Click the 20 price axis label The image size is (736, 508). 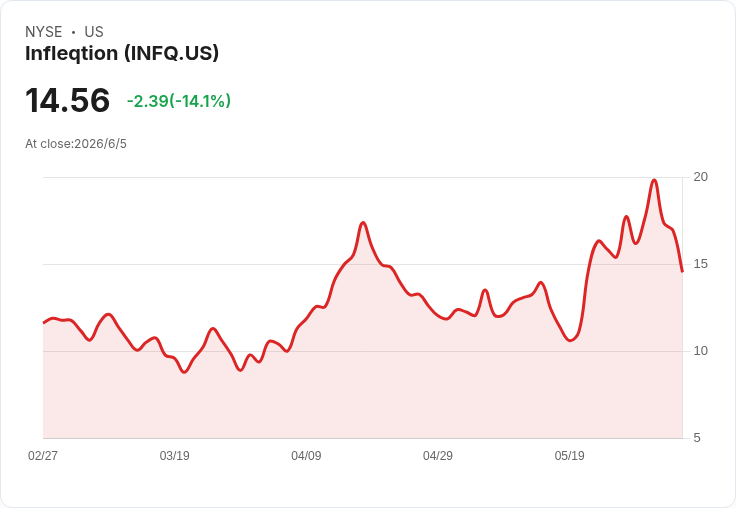click(700, 177)
